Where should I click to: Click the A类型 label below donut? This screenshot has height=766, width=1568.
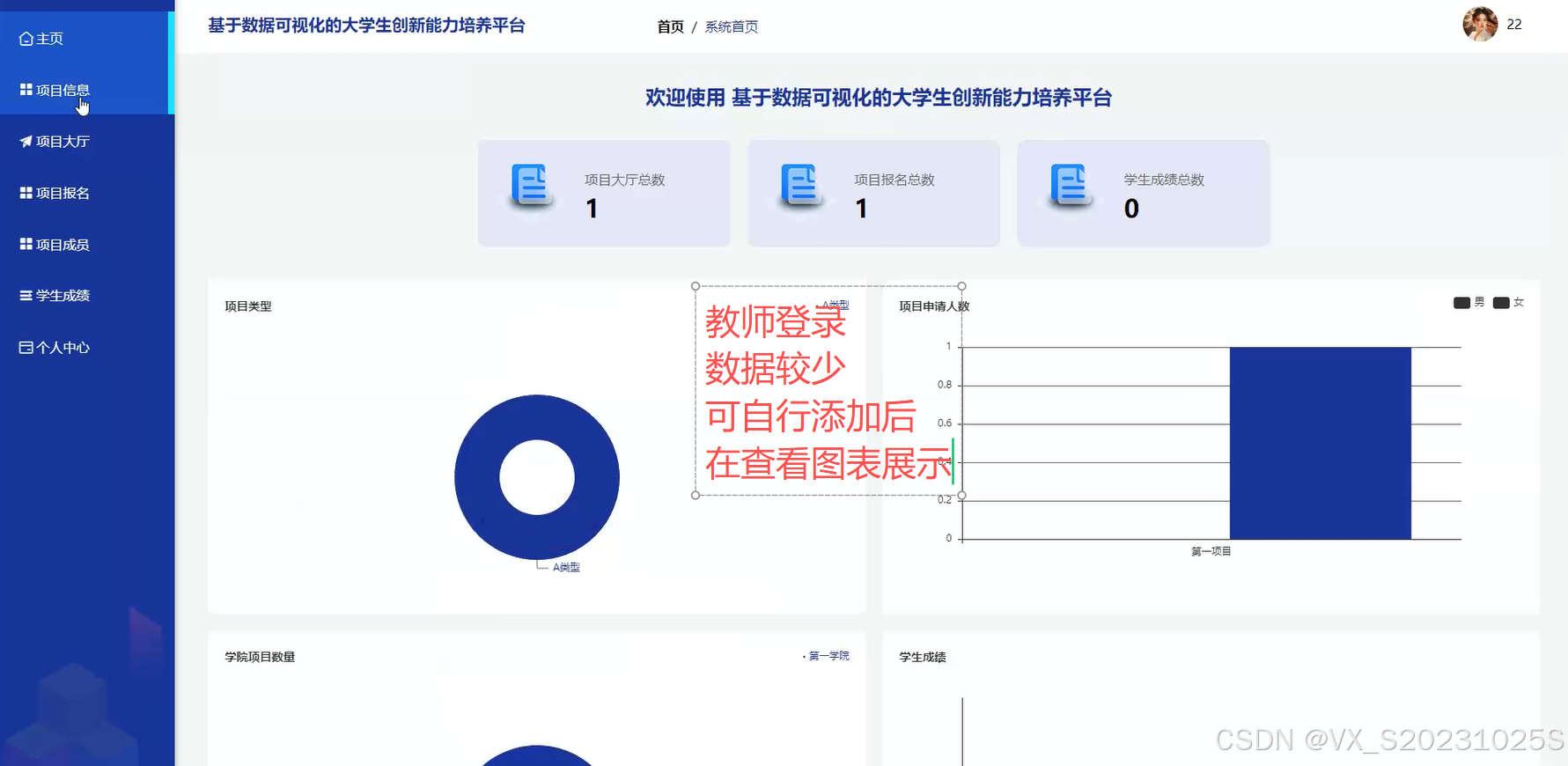[566, 568]
